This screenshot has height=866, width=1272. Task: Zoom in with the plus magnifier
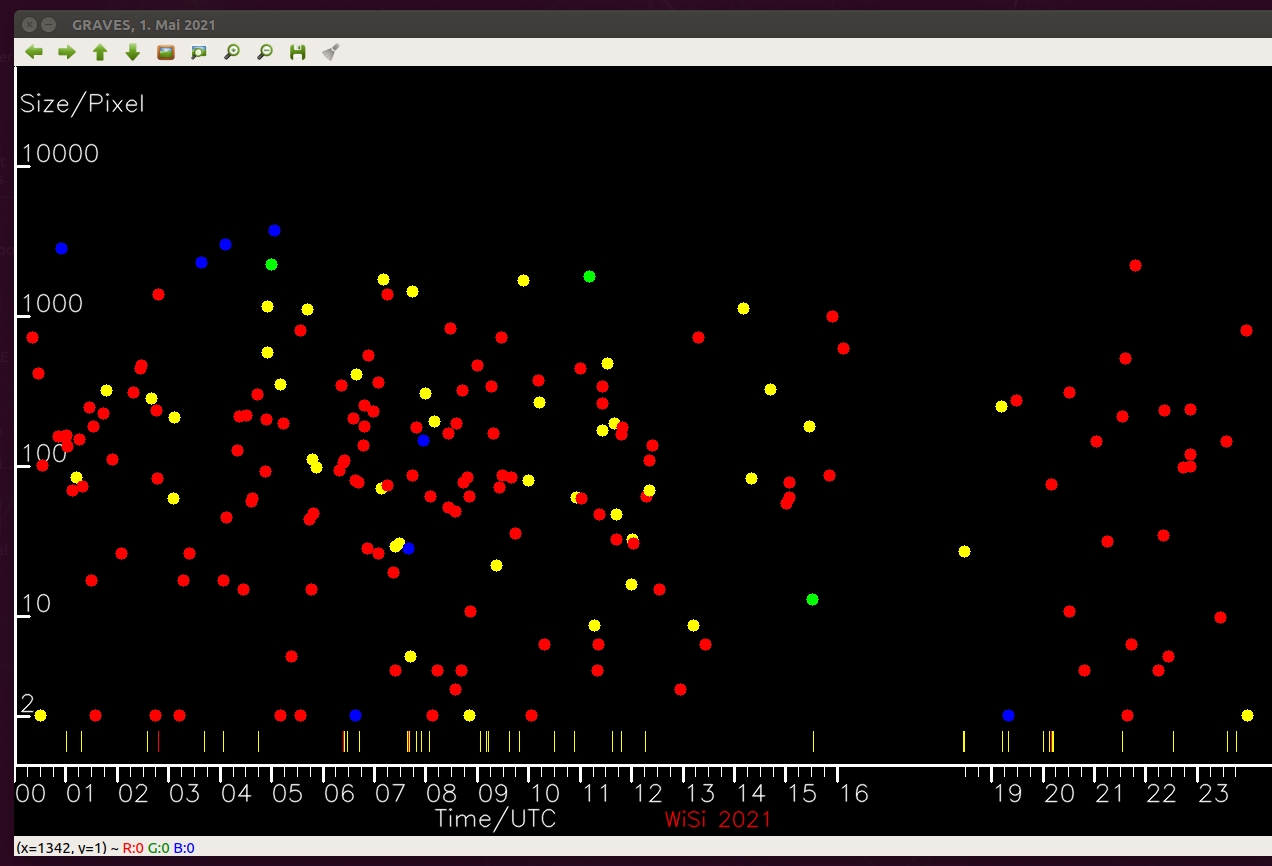(x=232, y=52)
